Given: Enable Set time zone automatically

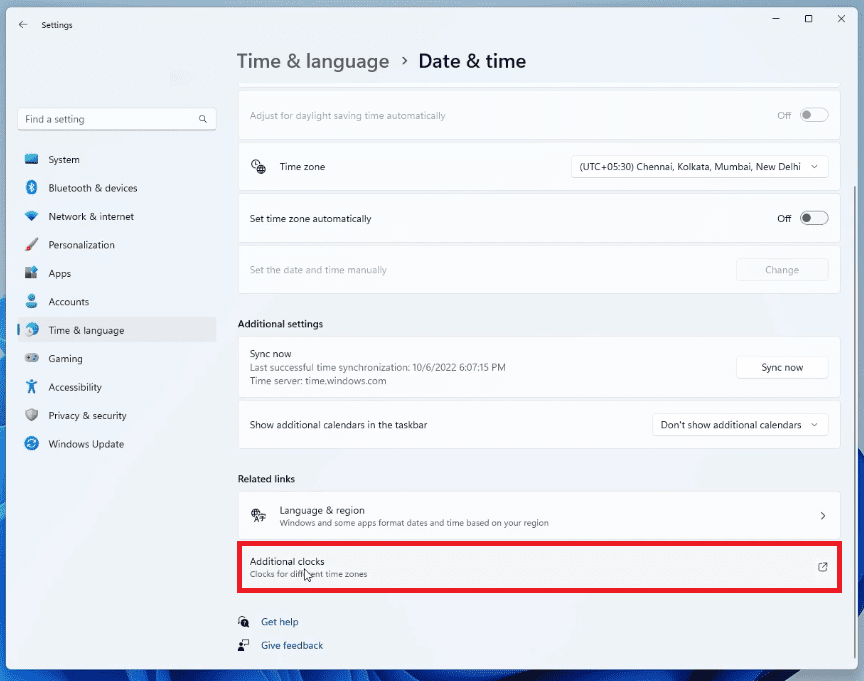Looking at the screenshot, I should pyautogui.click(x=814, y=217).
